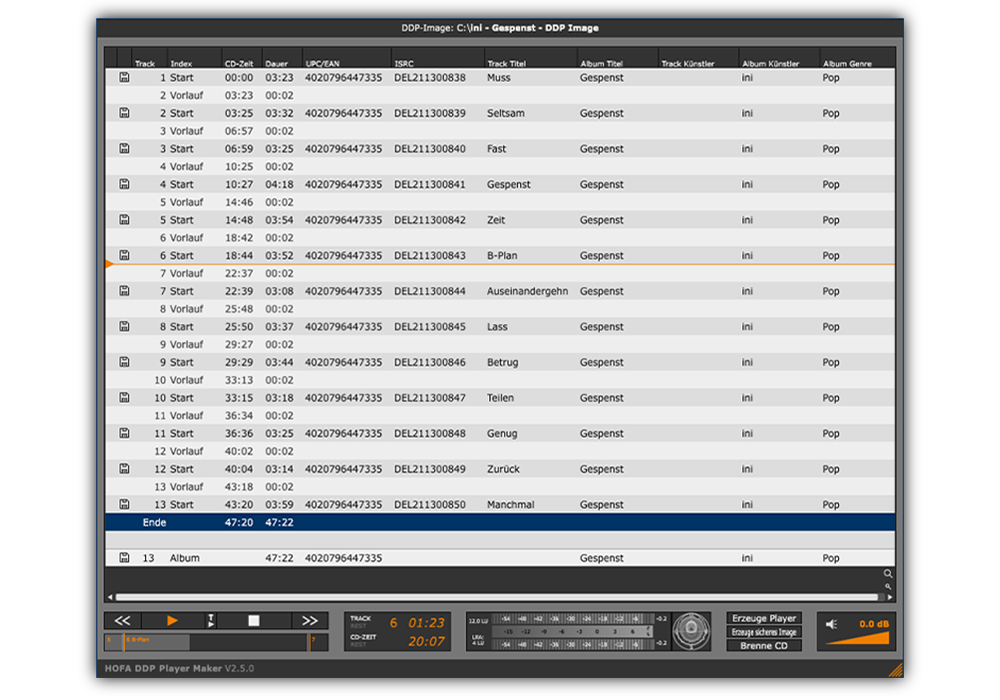Click the LRA loudness range meter

[571, 632]
